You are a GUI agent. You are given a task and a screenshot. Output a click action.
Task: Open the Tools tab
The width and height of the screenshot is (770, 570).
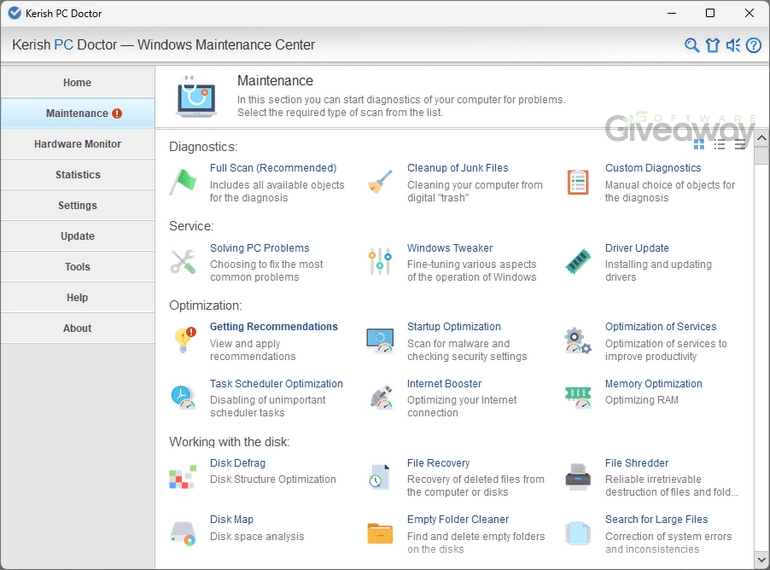pos(77,267)
